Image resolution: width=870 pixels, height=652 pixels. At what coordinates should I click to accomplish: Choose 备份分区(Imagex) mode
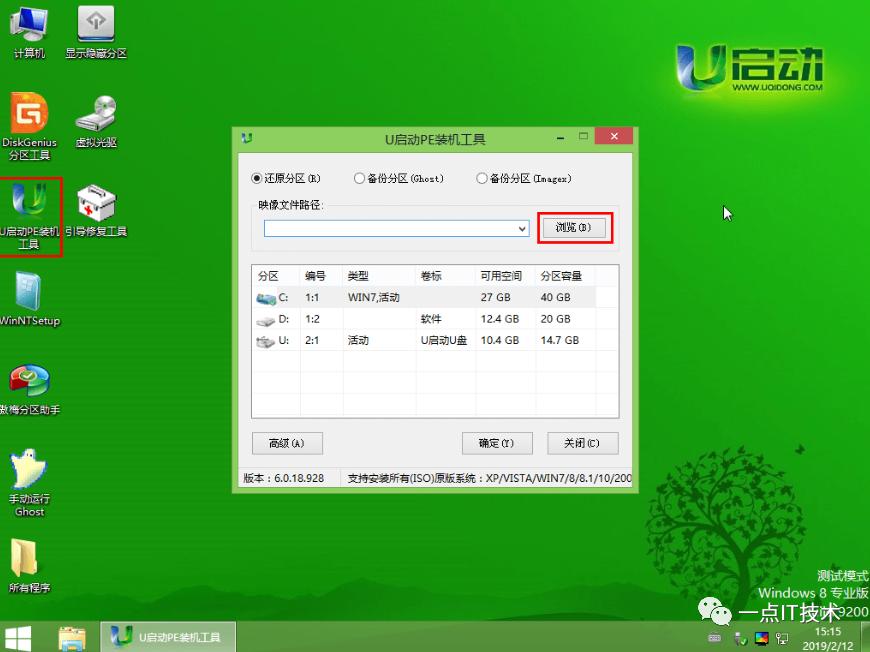tap(481, 177)
